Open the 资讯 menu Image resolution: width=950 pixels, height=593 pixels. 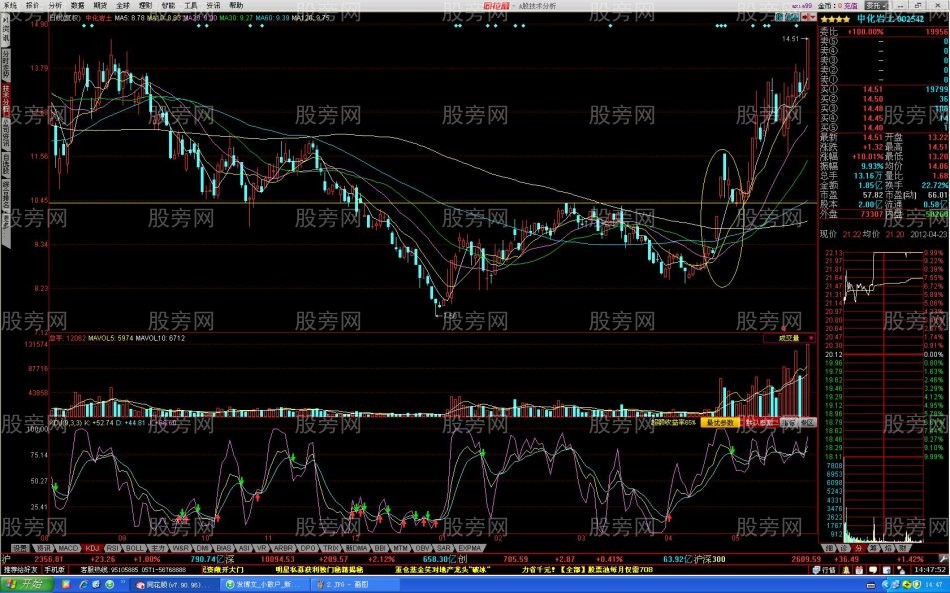pyautogui.click(x=213, y=5)
